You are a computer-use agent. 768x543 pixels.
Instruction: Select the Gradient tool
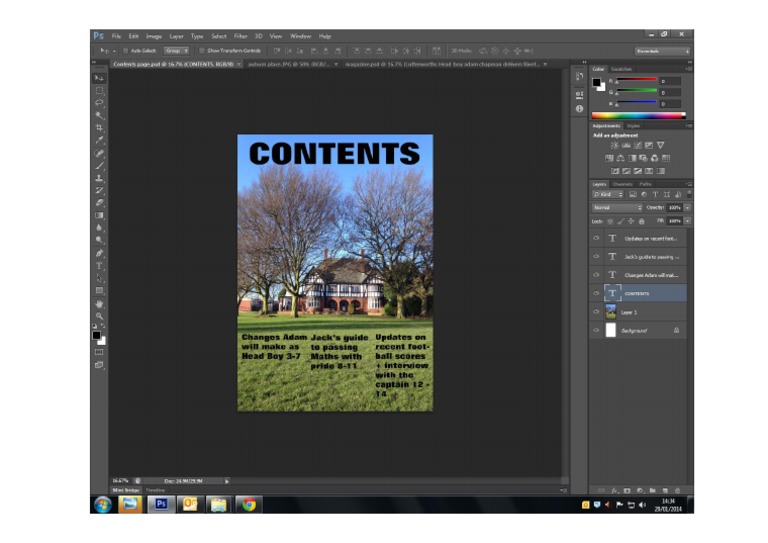[x=99, y=215]
